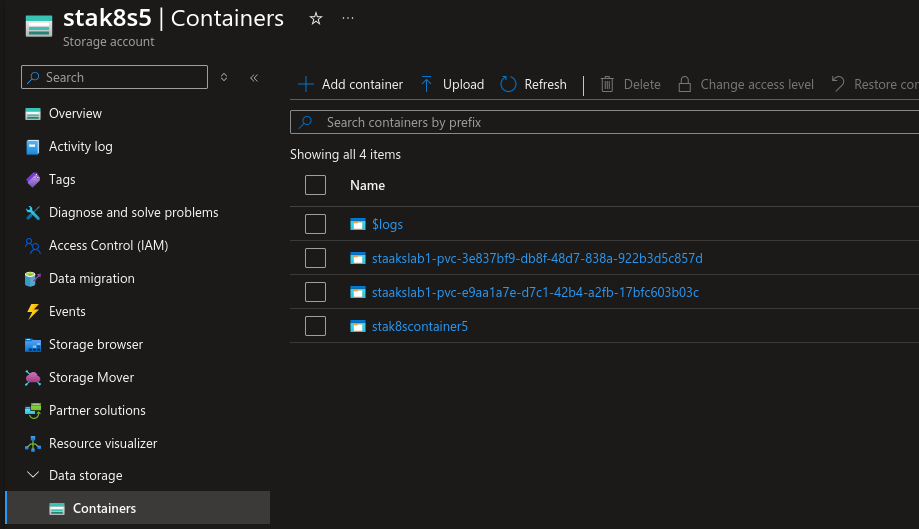Screen dimensions: 919x529
Task: Click the Data migration icon
Action: [33, 279]
